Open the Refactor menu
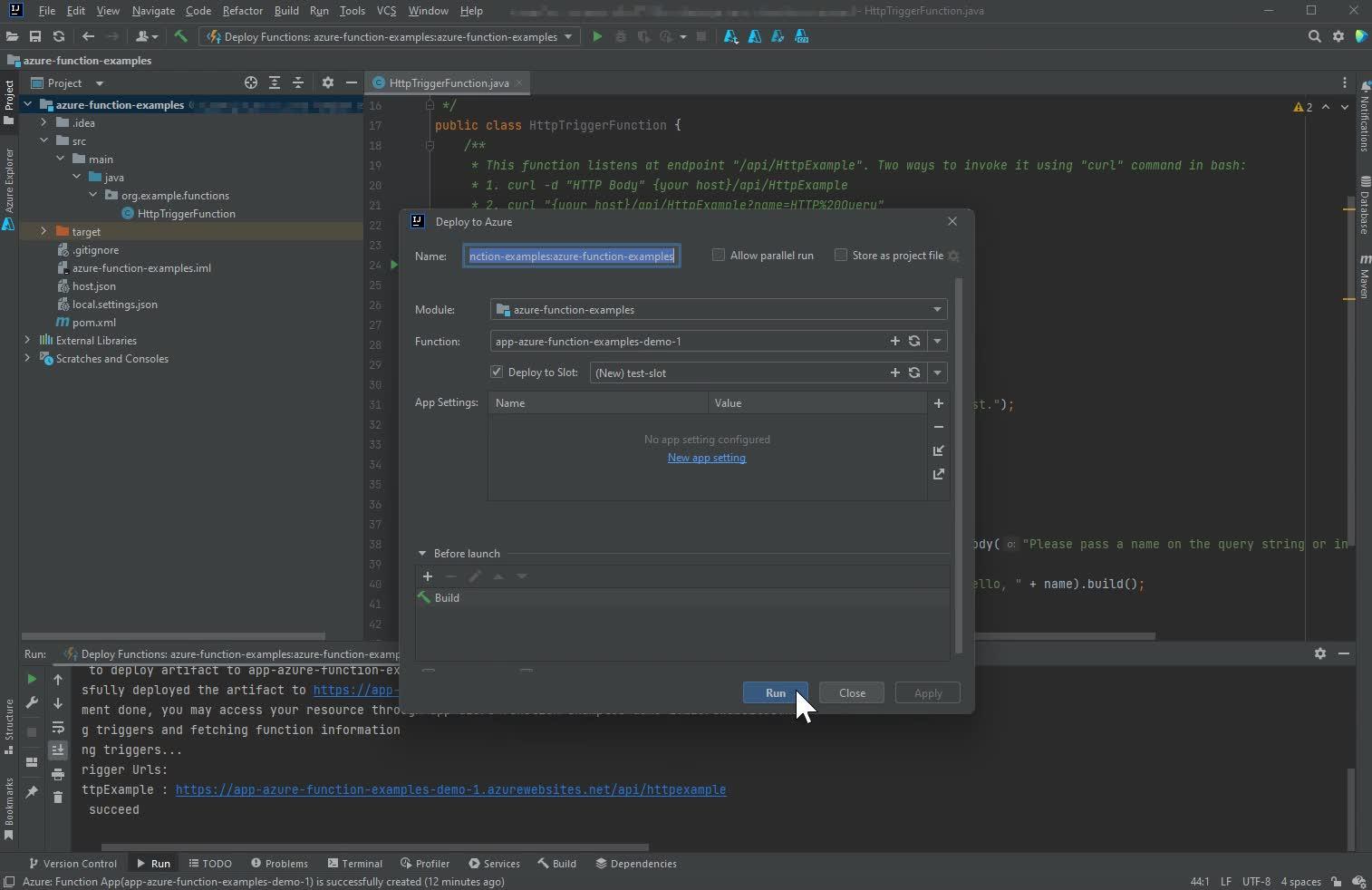This screenshot has height=890, width=1372. point(243,11)
